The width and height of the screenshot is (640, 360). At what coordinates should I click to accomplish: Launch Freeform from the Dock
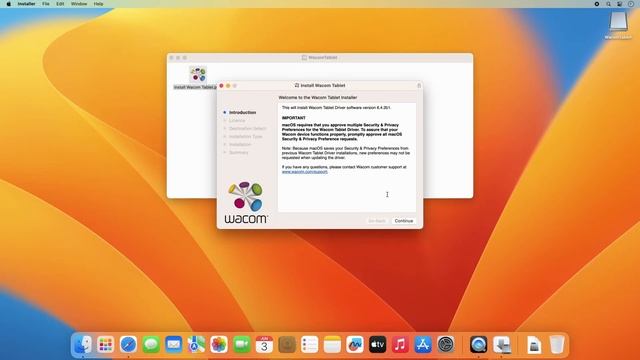click(355, 345)
